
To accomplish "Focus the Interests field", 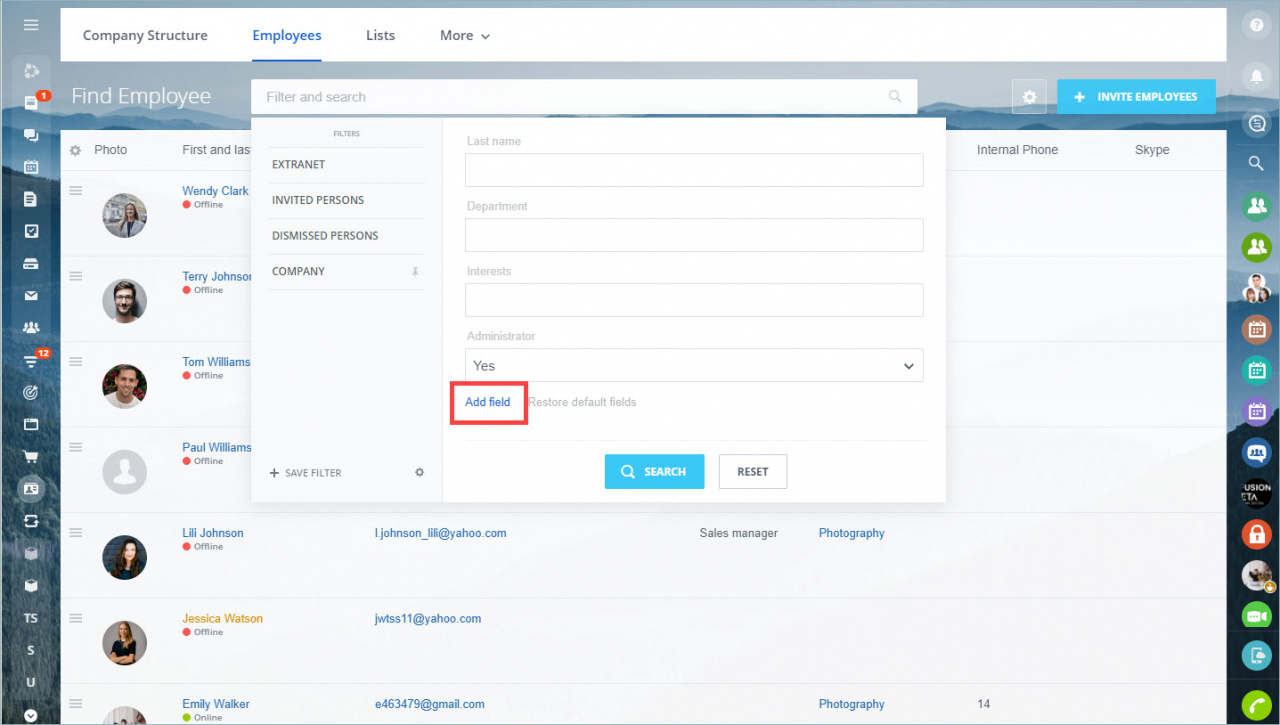I will point(694,300).
